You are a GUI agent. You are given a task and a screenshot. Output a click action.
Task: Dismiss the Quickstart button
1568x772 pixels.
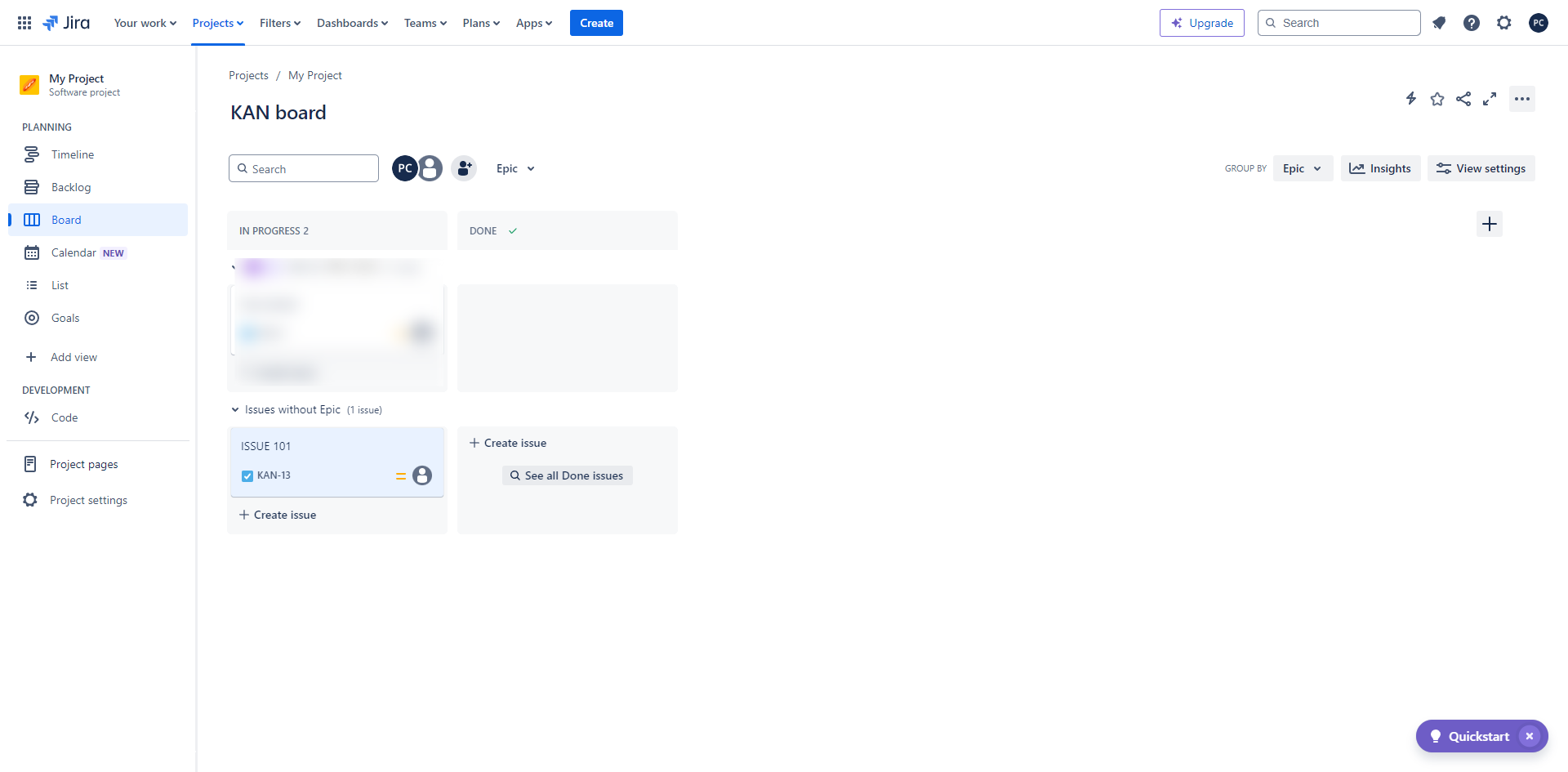point(1530,736)
